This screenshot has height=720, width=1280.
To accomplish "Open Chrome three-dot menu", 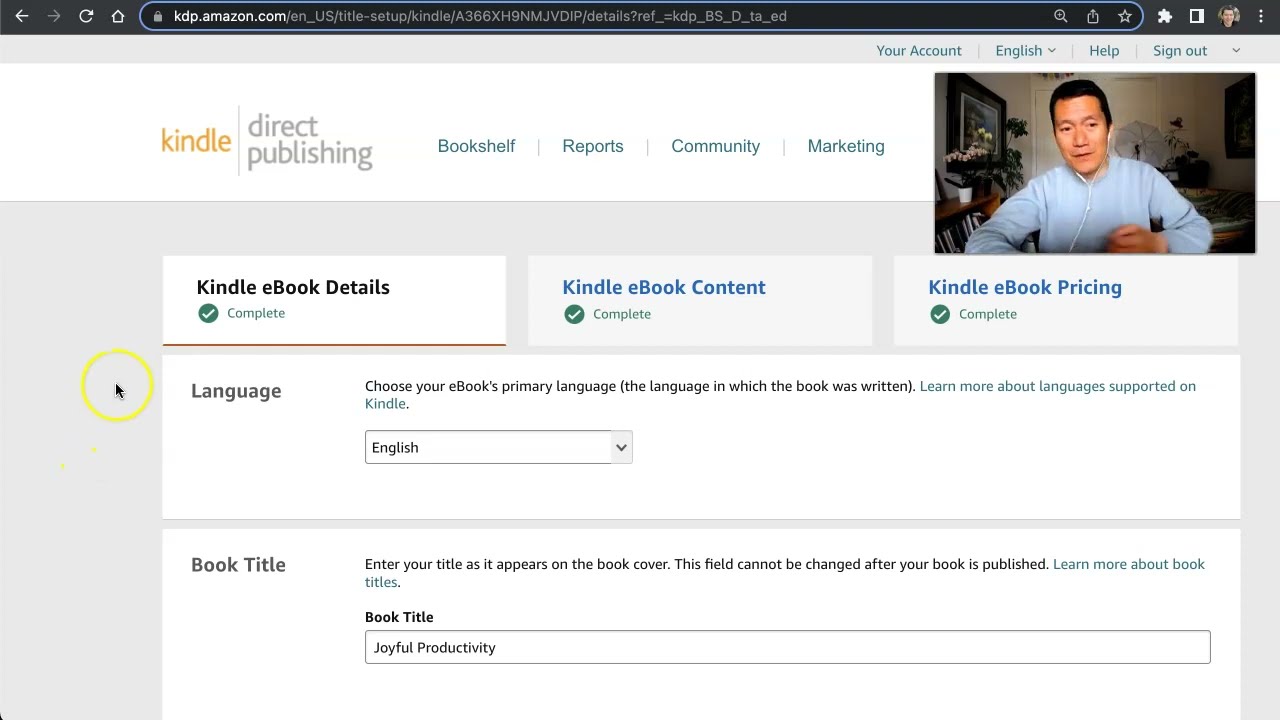I will pos(1261,16).
